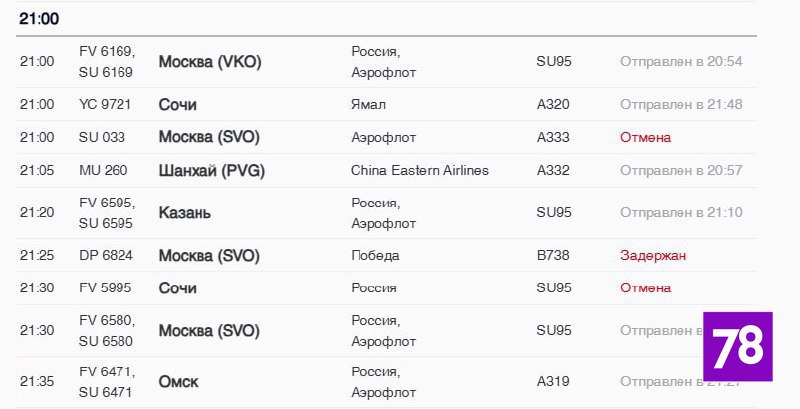Click the purple 78 channel logo

click(x=739, y=346)
